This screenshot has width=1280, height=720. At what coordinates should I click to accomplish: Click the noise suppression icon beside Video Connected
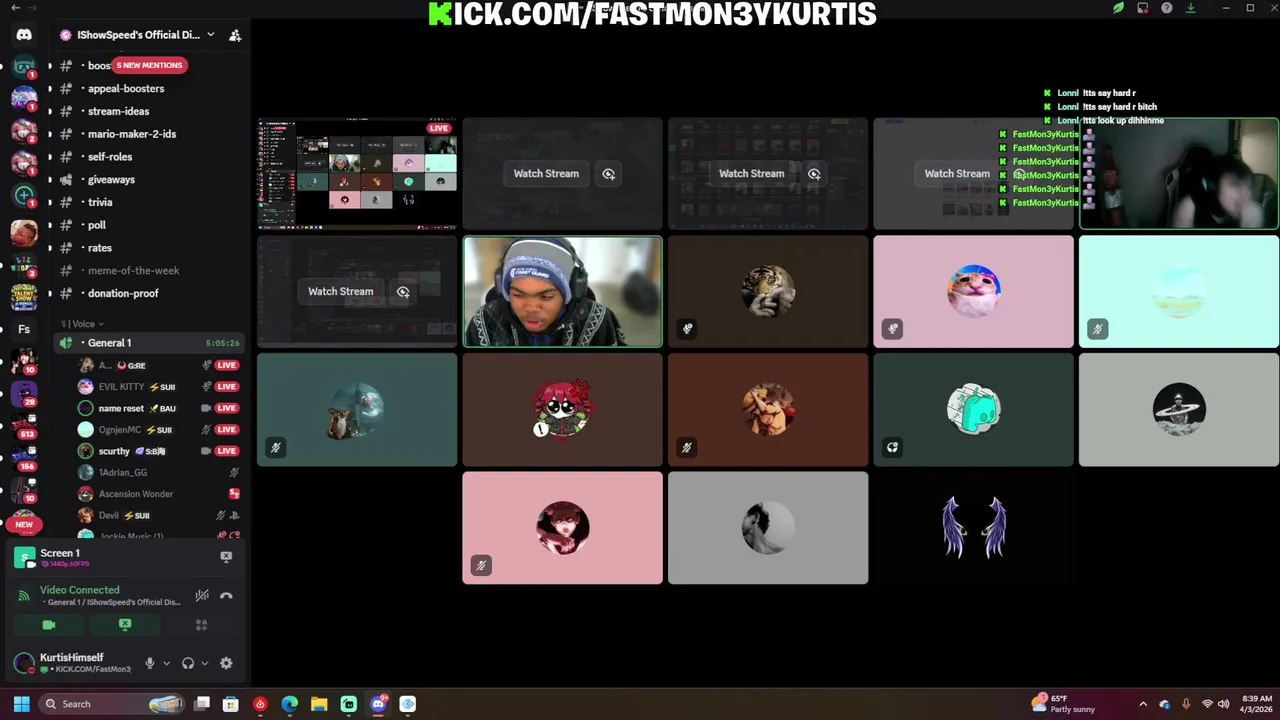[x=202, y=595]
